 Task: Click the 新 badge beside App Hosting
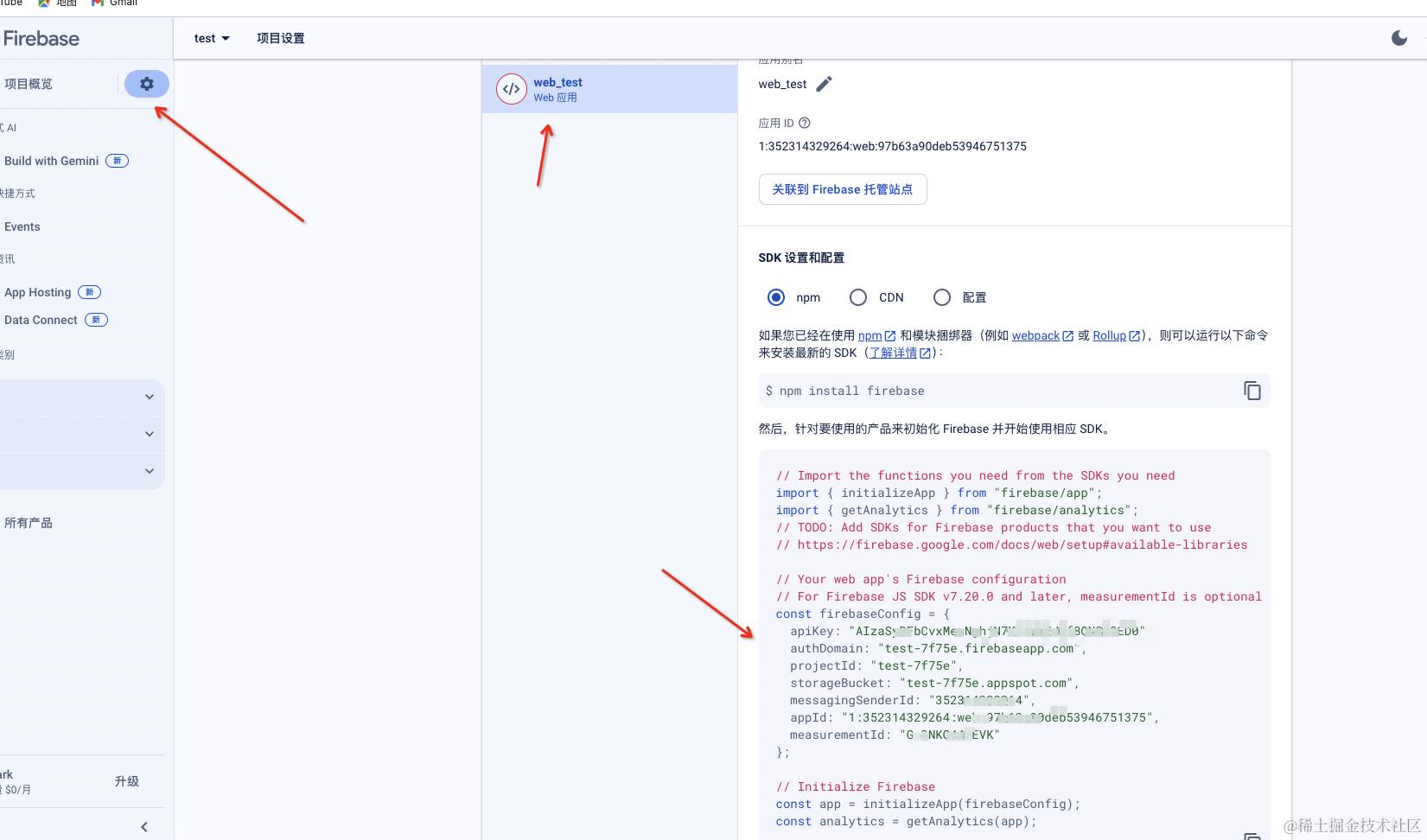pos(89,292)
